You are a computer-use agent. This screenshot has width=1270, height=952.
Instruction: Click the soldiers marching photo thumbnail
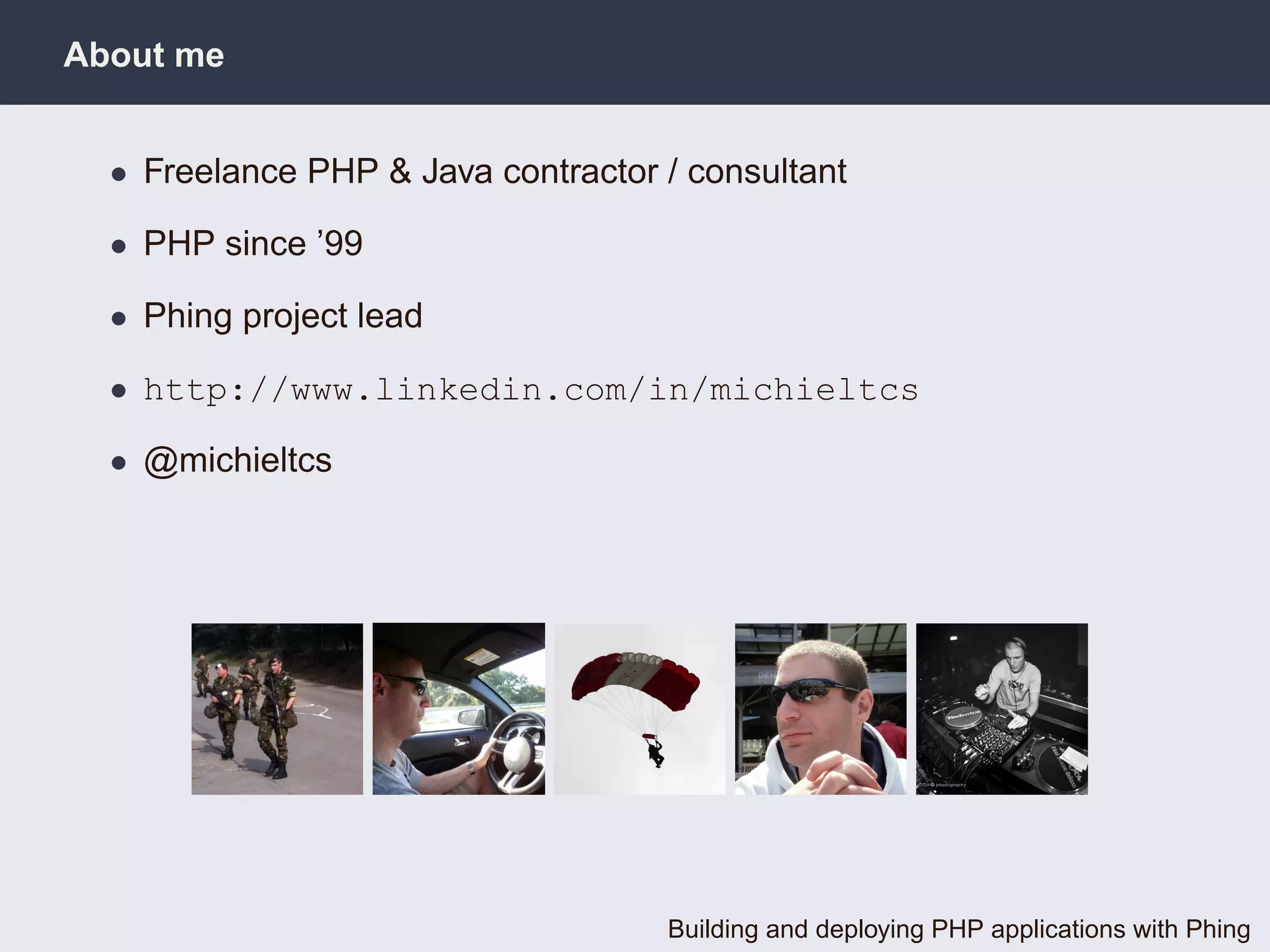click(277, 708)
